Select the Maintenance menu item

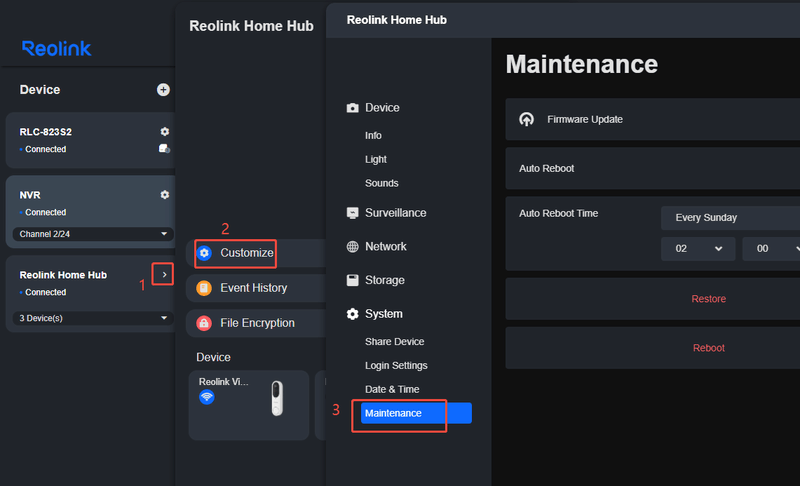pyautogui.click(x=416, y=413)
